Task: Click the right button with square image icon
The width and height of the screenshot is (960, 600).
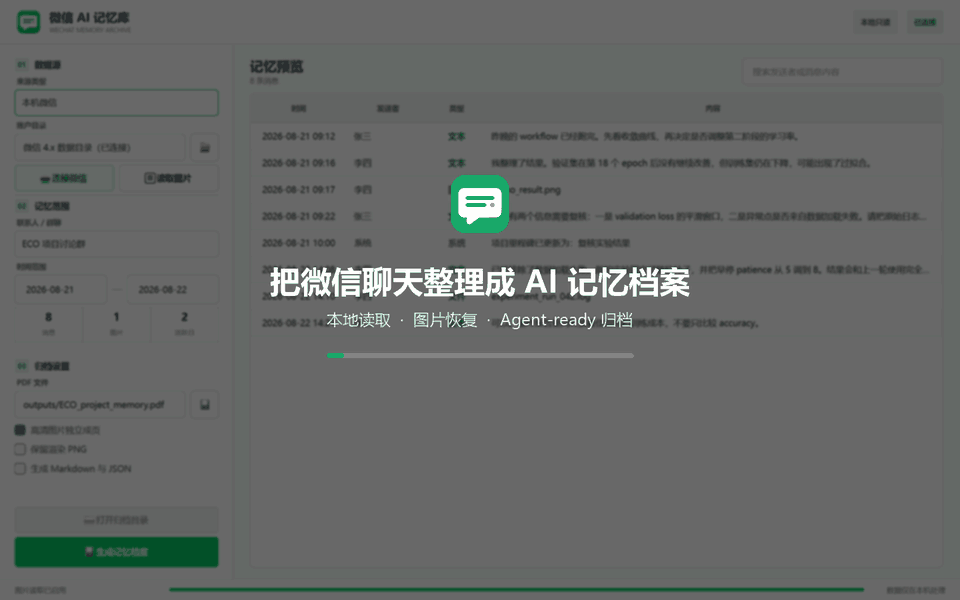Action: (x=168, y=178)
